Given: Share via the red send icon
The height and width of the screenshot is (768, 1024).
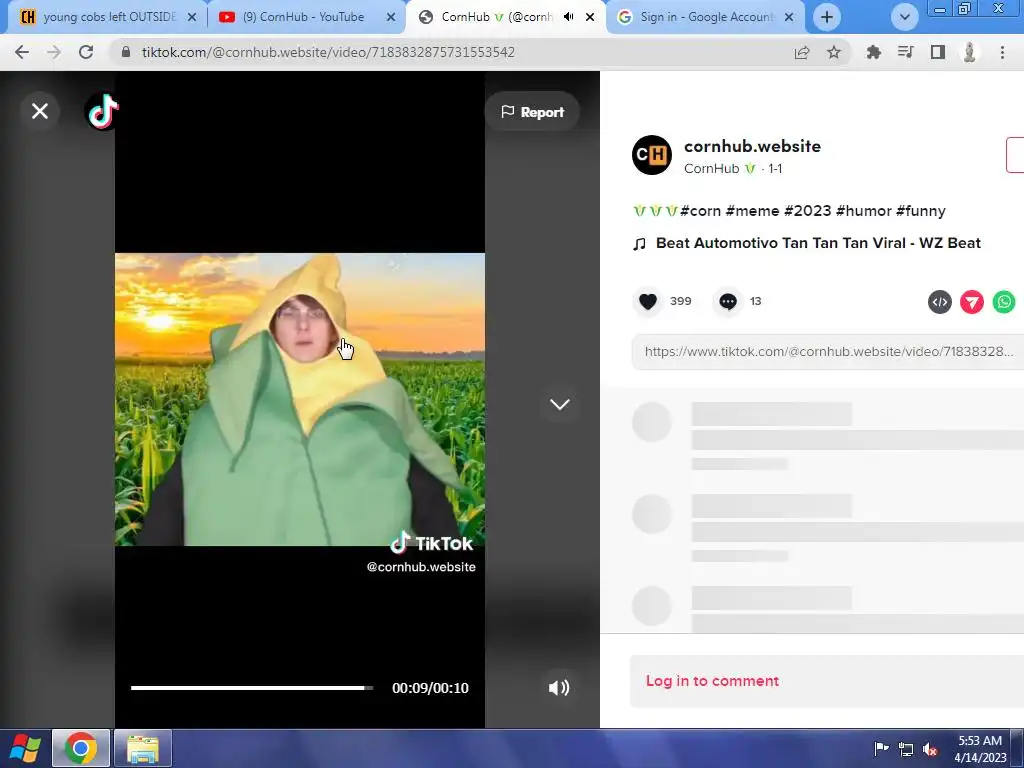Looking at the screenshot, I should (972, 302).
